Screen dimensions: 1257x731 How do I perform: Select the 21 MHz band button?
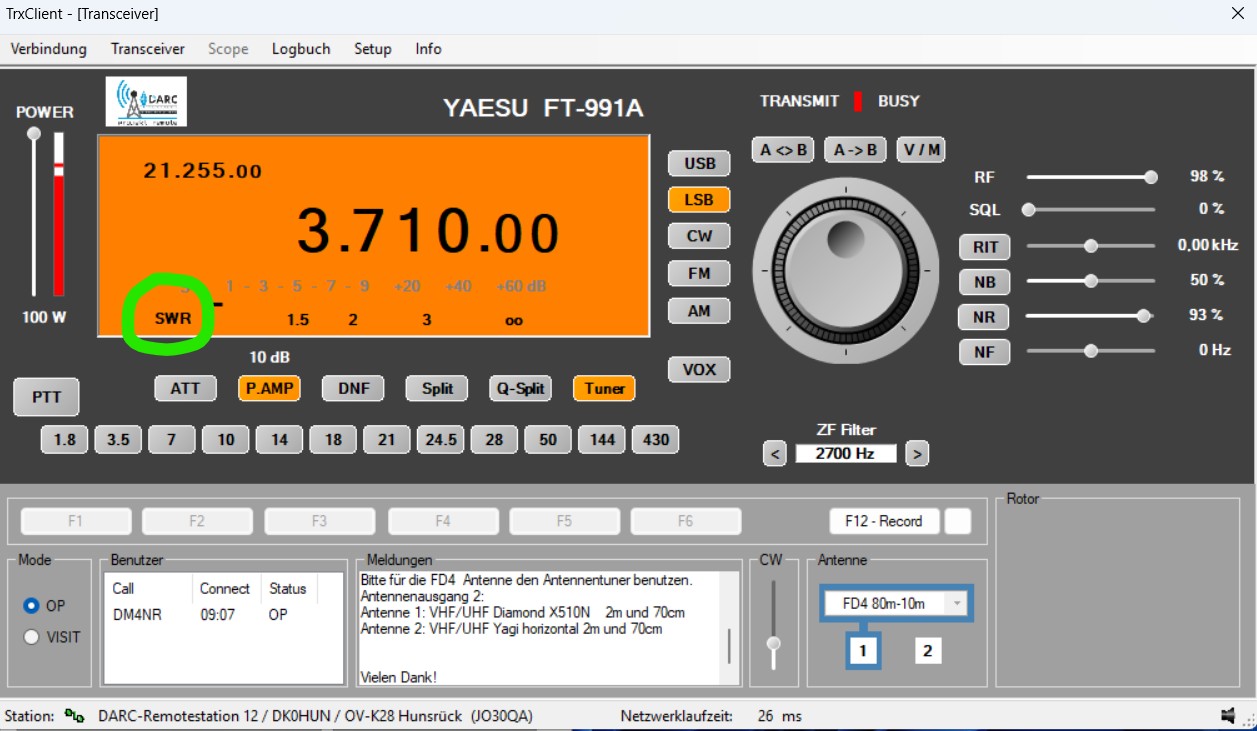(x=387, y=440)
